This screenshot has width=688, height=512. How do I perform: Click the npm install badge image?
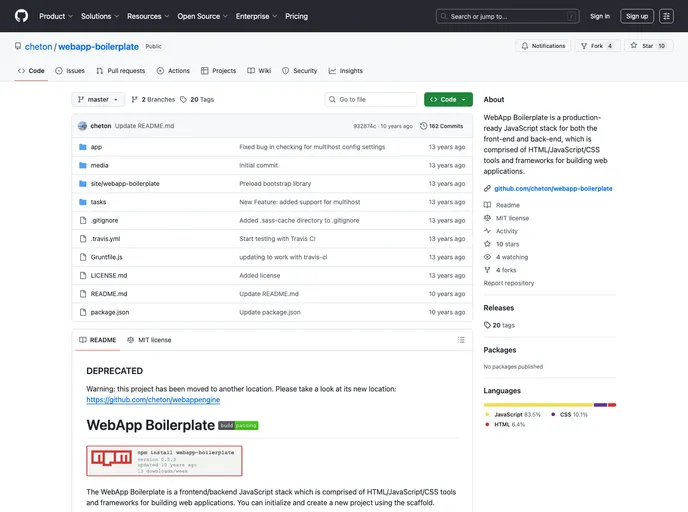coord(164,461)
